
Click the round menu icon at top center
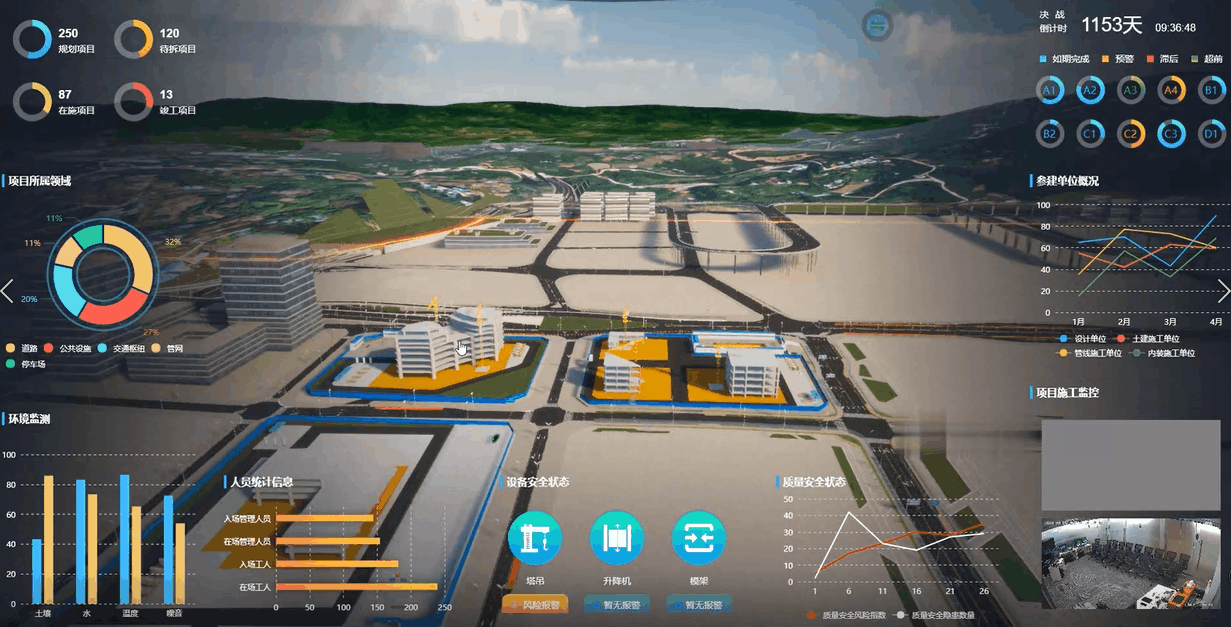[877, 26]
